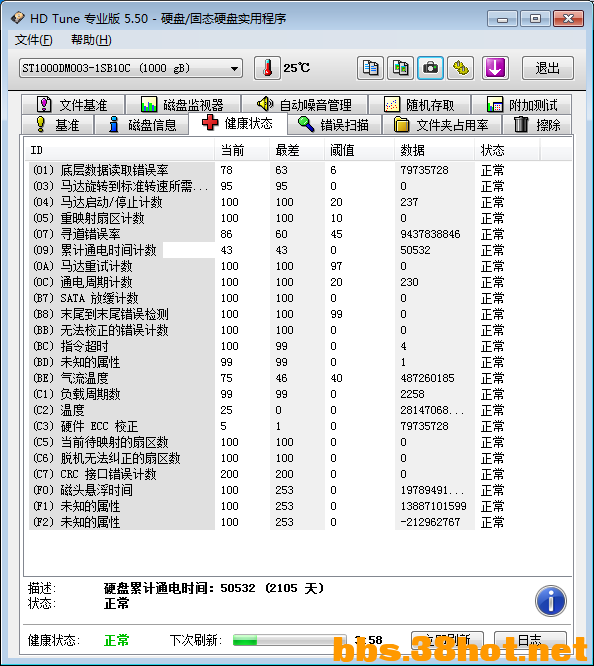Click the 当前 column header
Viewport: 594px width, 666px height.
point(242,150)
